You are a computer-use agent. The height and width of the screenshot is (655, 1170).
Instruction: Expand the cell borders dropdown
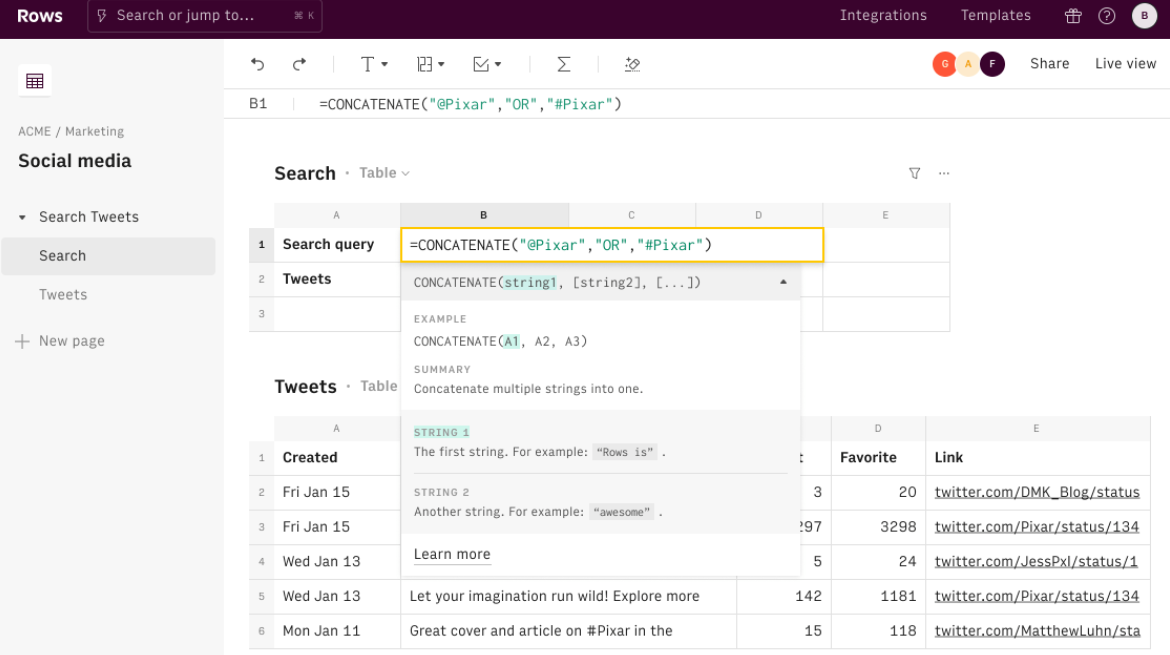click(430, 64)
